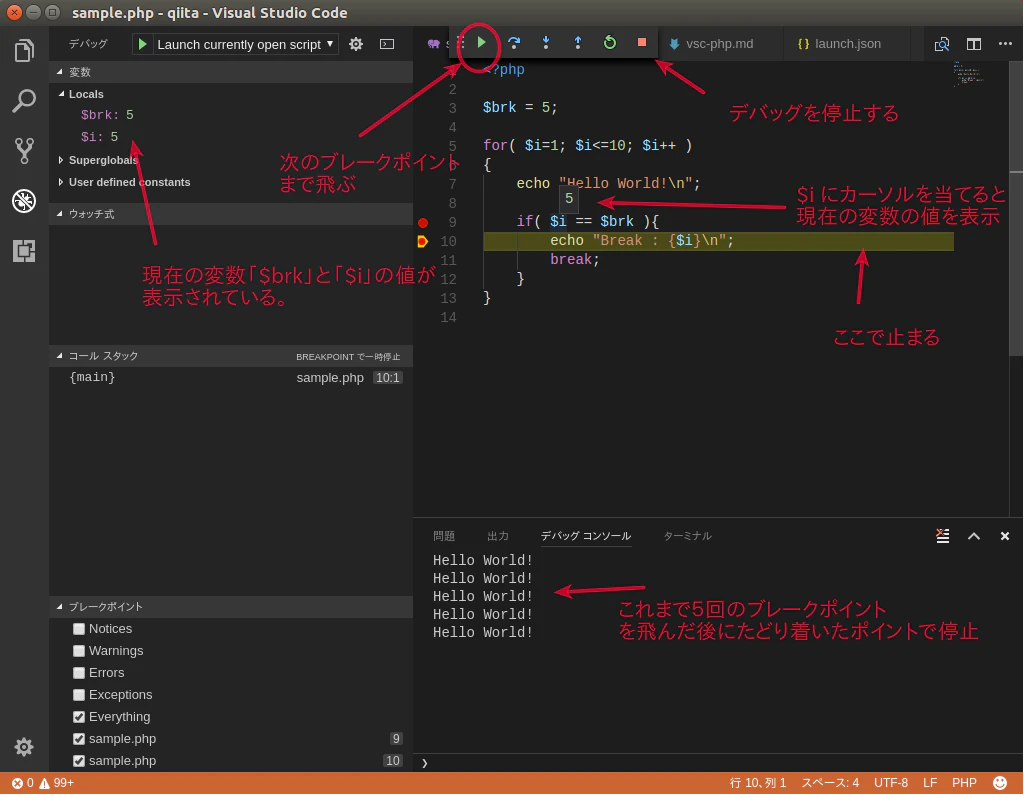Change the PHP language mode
Screen dimensions: 1024x796
pos(964,783)
